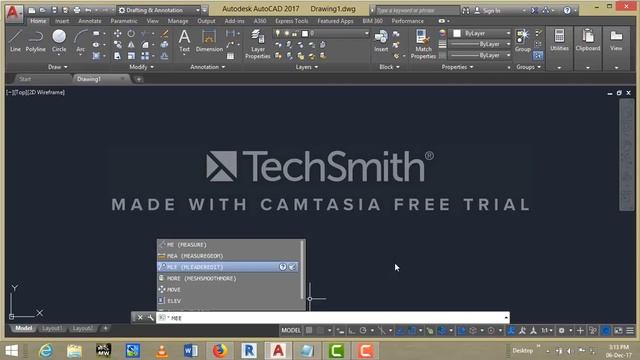Click the Stretch tool in Modify panel
The image size is (640, 360).
(118, 56)
